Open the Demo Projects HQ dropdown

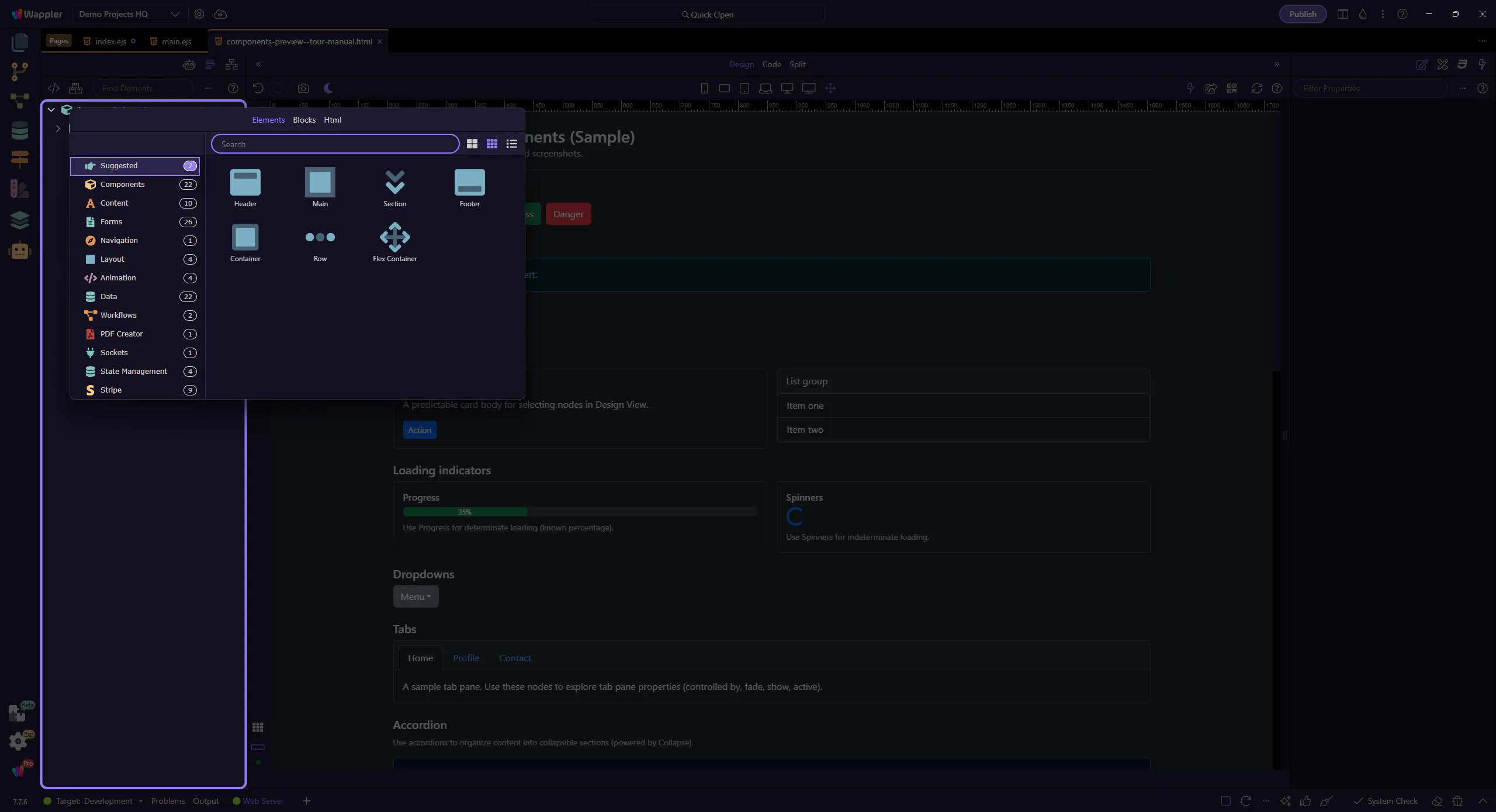click(x=130, y=14)
